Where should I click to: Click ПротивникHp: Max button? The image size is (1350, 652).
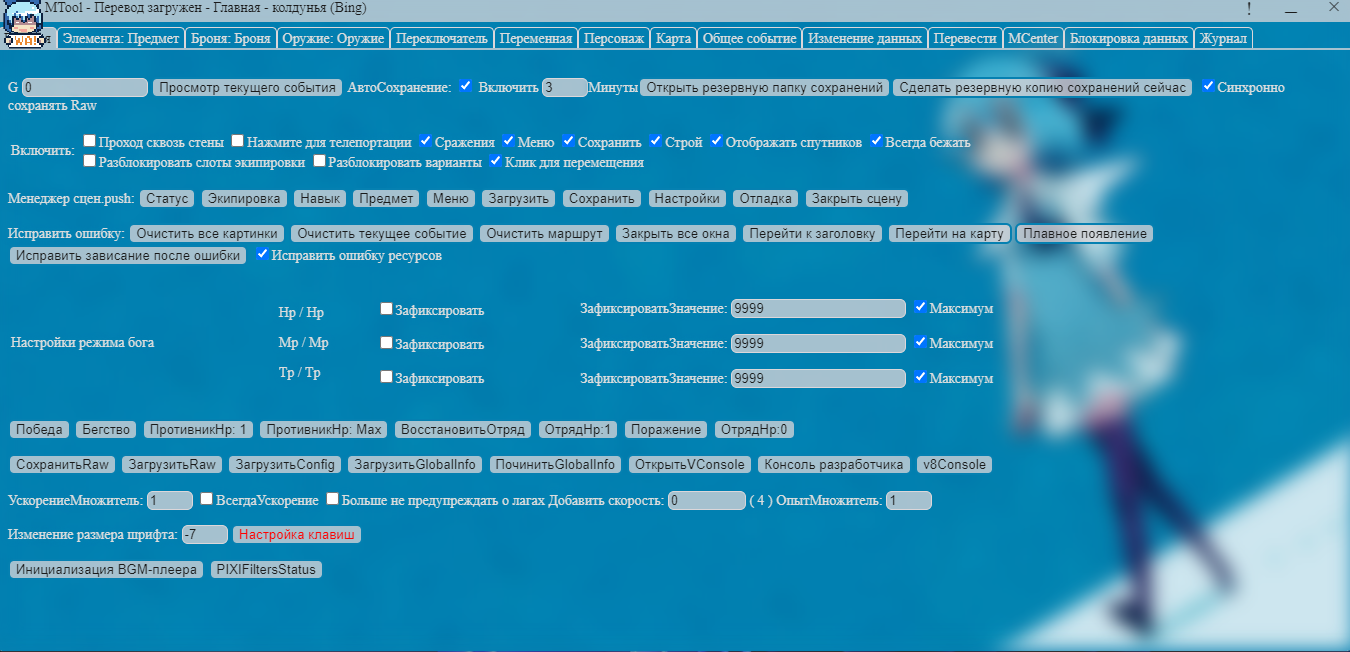pyautogui.click(x=324, y=429)
